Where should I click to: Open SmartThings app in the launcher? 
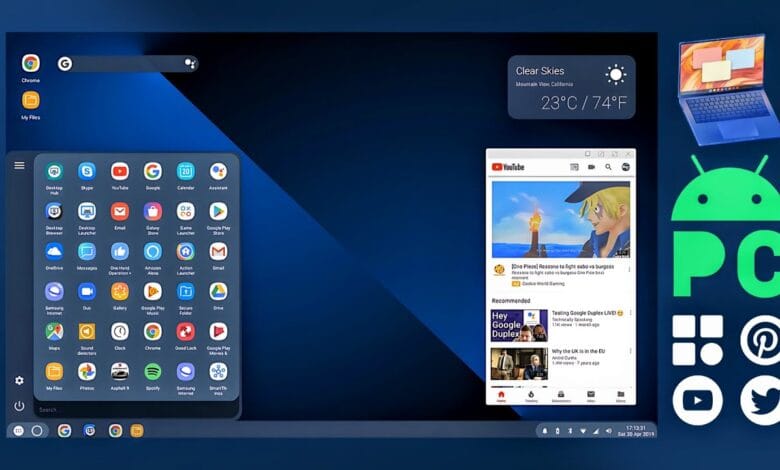click(x=218, y=372)
